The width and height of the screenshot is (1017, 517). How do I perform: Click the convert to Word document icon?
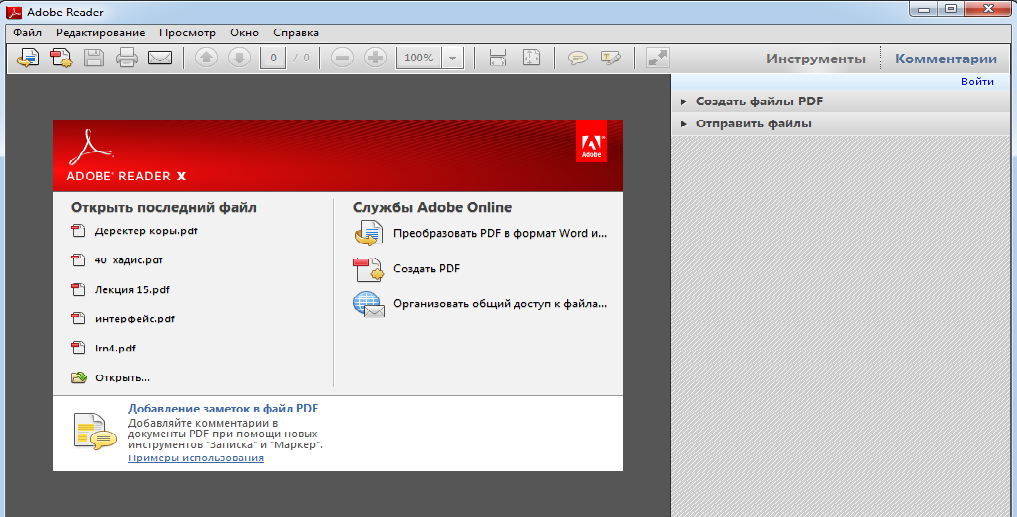click(369, 234)
